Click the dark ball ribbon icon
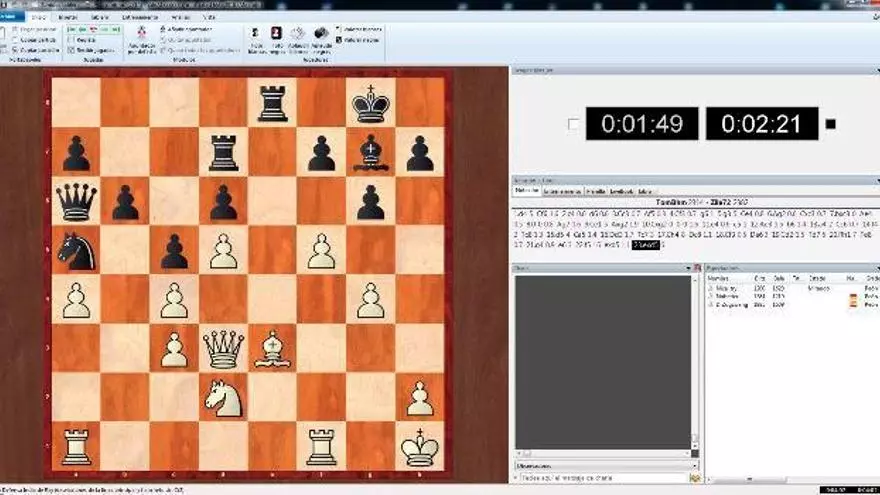880x495 pixels. pos(321,34)
